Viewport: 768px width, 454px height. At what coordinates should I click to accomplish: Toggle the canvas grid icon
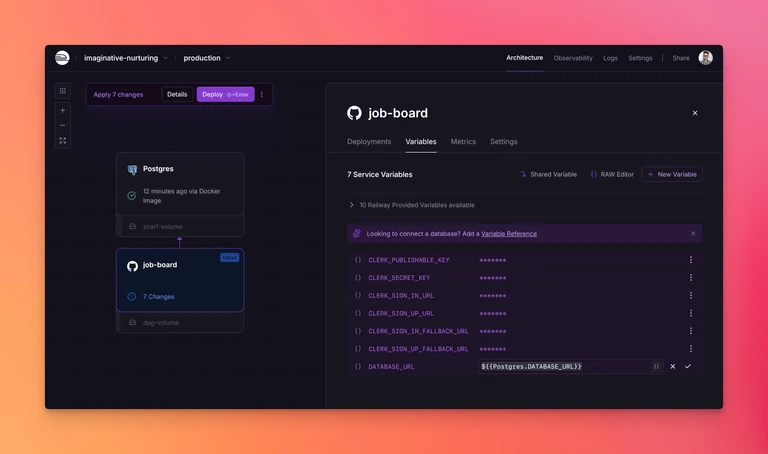click(63, 91)
